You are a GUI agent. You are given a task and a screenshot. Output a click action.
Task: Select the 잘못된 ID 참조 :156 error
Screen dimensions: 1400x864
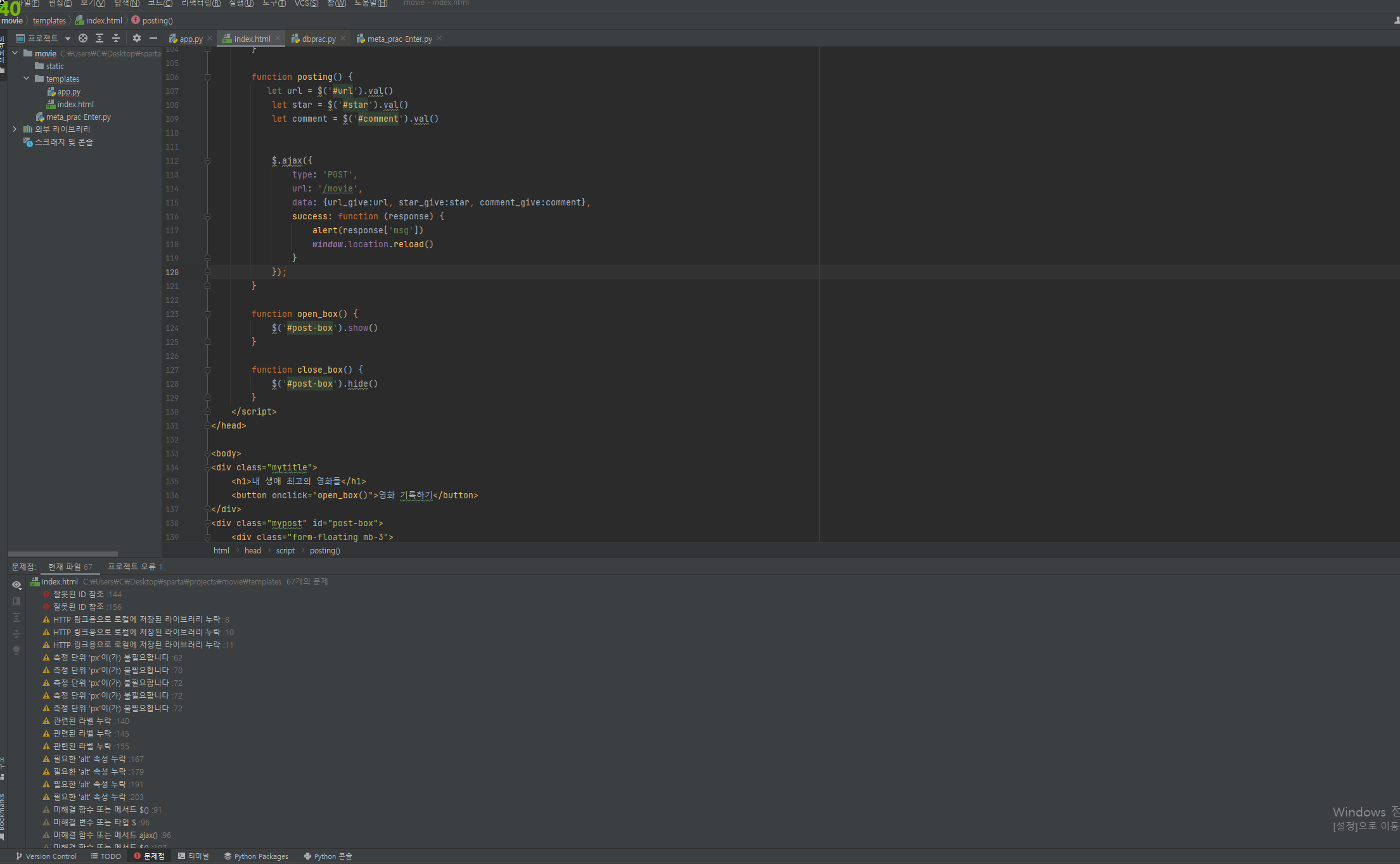[x=82, y=607]
